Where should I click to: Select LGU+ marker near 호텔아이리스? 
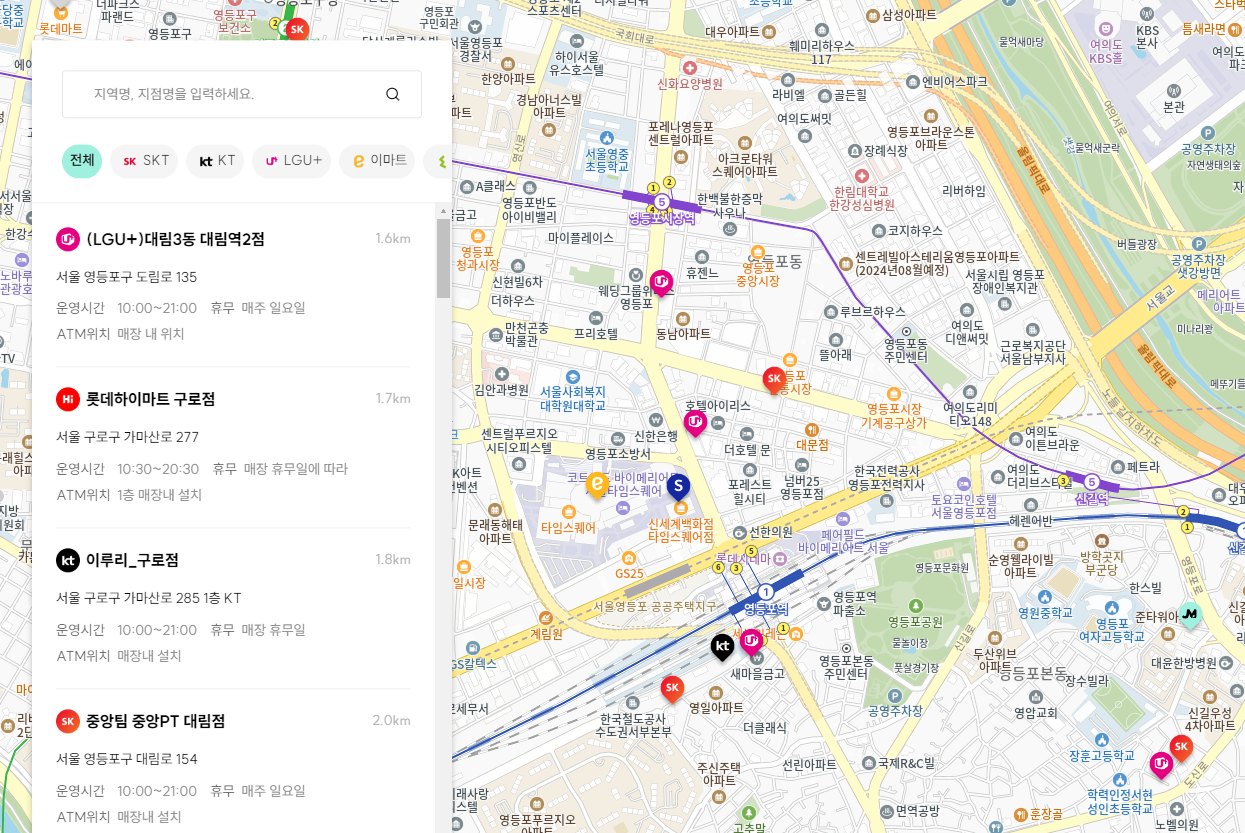695,424
